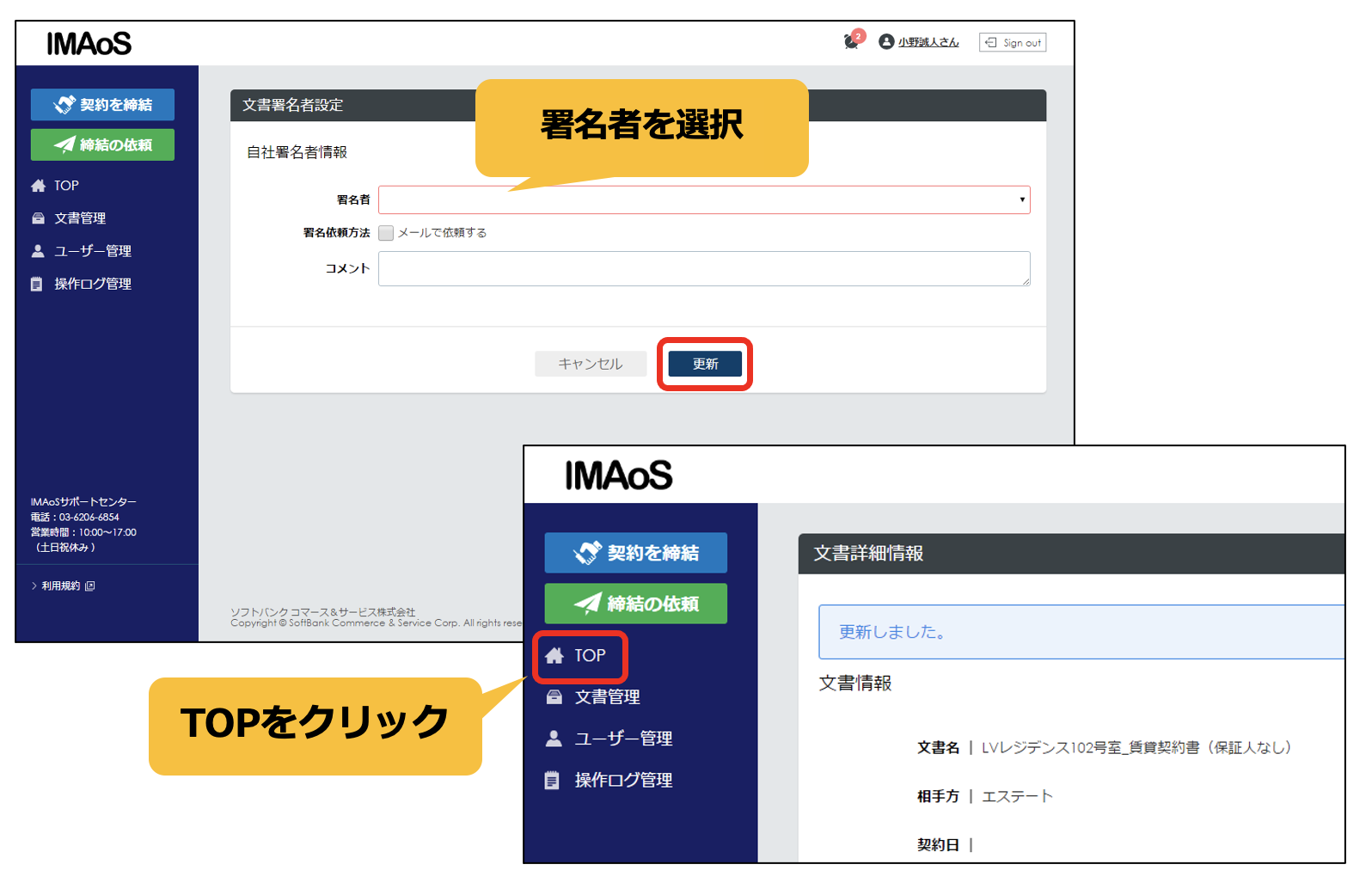Open 文書管理 in the enlarged sidebar
The width and height of the screenshot is (1372, 889).
pyautogui.click(x=607, y=697)
